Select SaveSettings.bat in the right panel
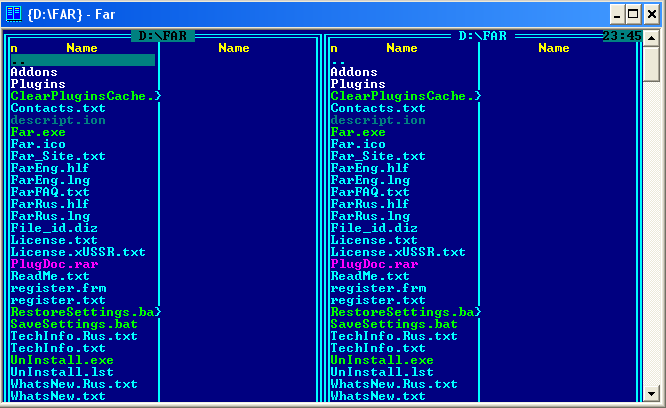The width and height of the screenshot is (666, 408). (394, 324)
